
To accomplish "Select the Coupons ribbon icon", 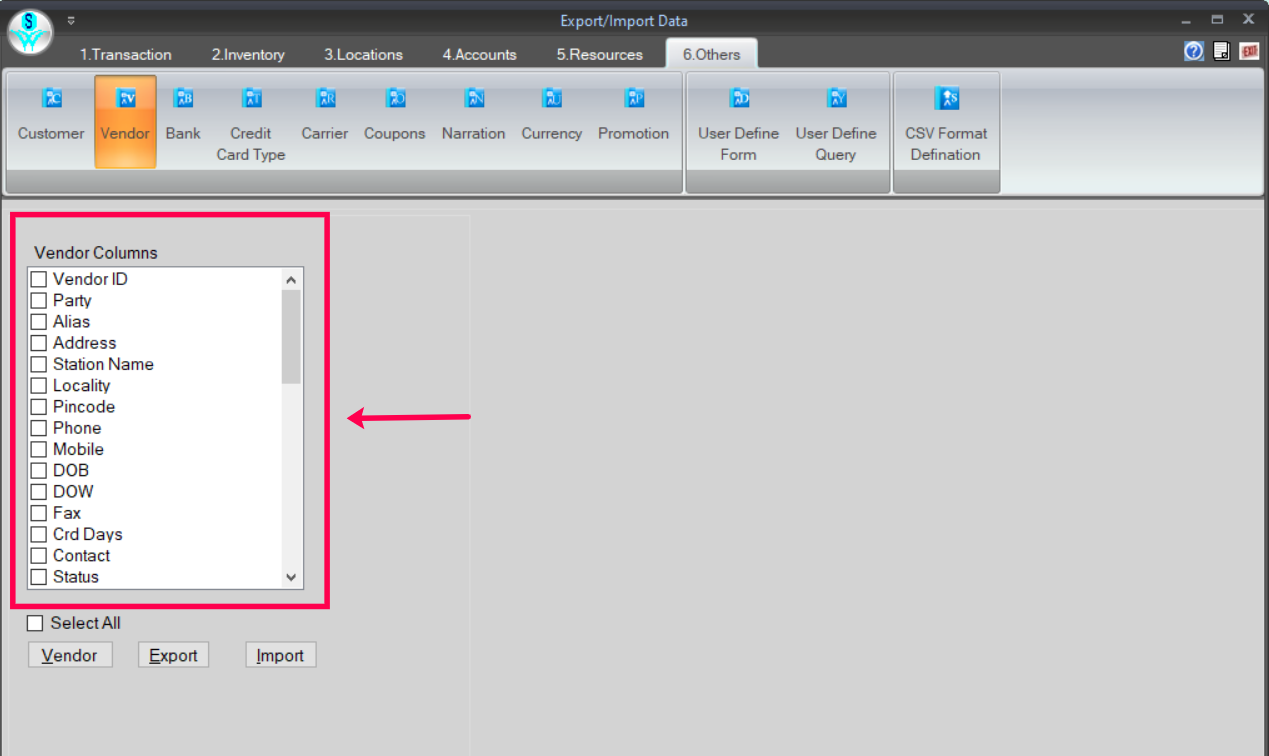I will [395, 121].
